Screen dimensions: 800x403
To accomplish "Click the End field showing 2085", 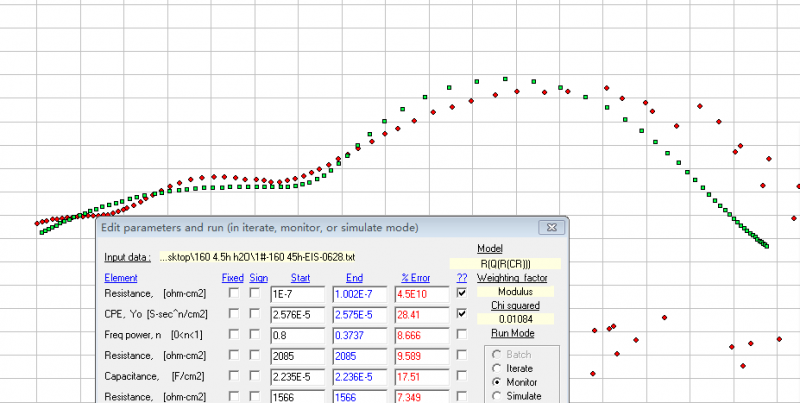I will pyautogui.click(x=360, y=356).
